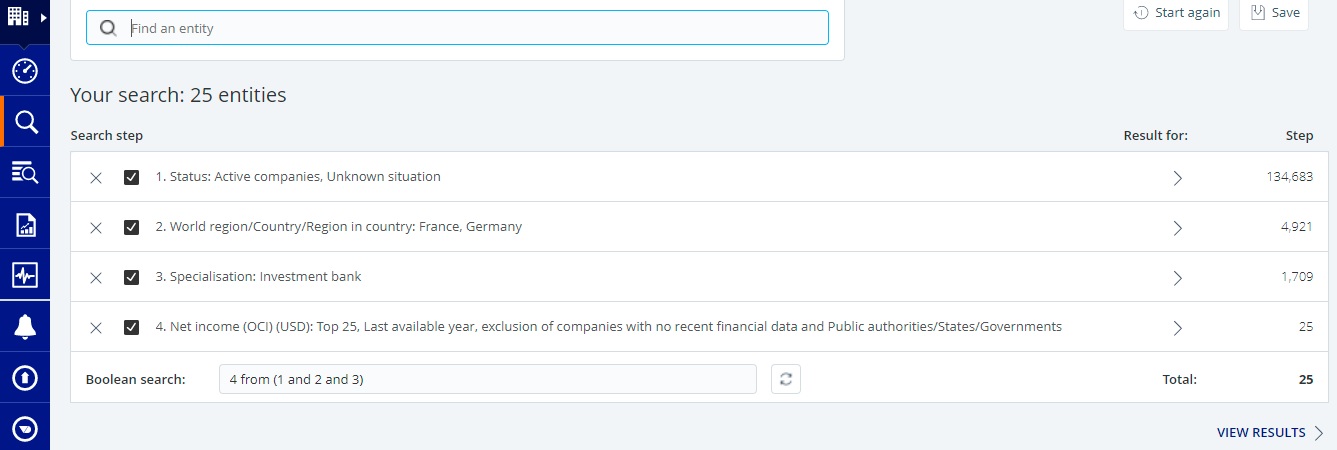Open the dashboard gauge icon in sidebar
The image size is (1337, 450).
25,71
